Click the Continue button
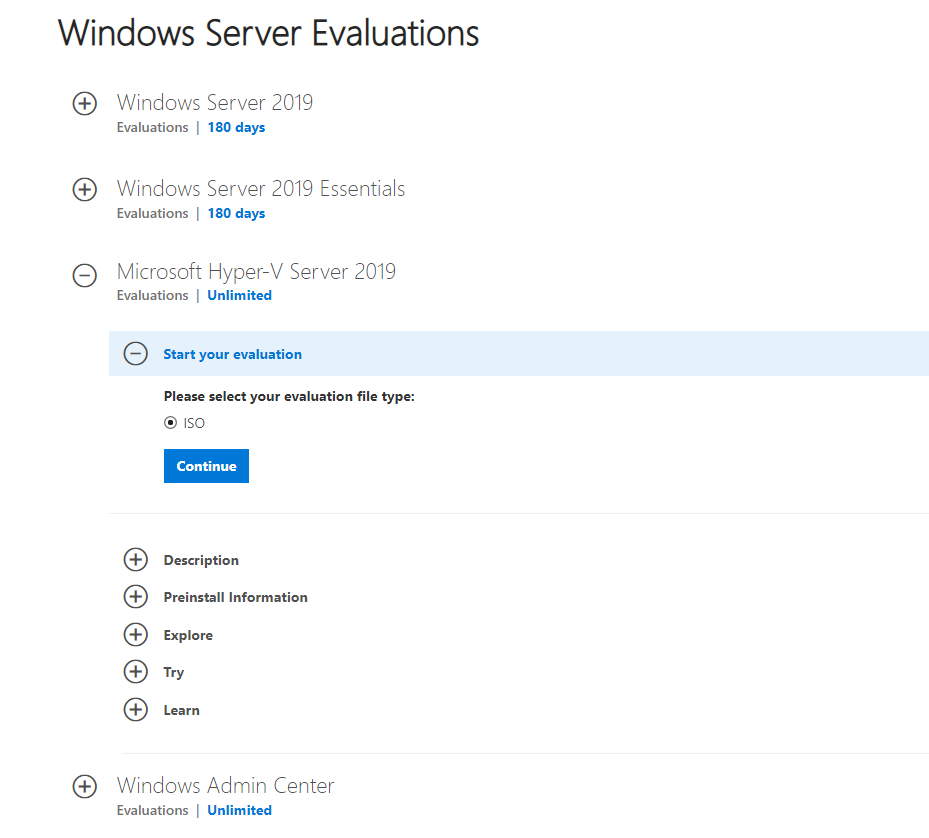This screenshot has height=838, width=929. (206, 466)
